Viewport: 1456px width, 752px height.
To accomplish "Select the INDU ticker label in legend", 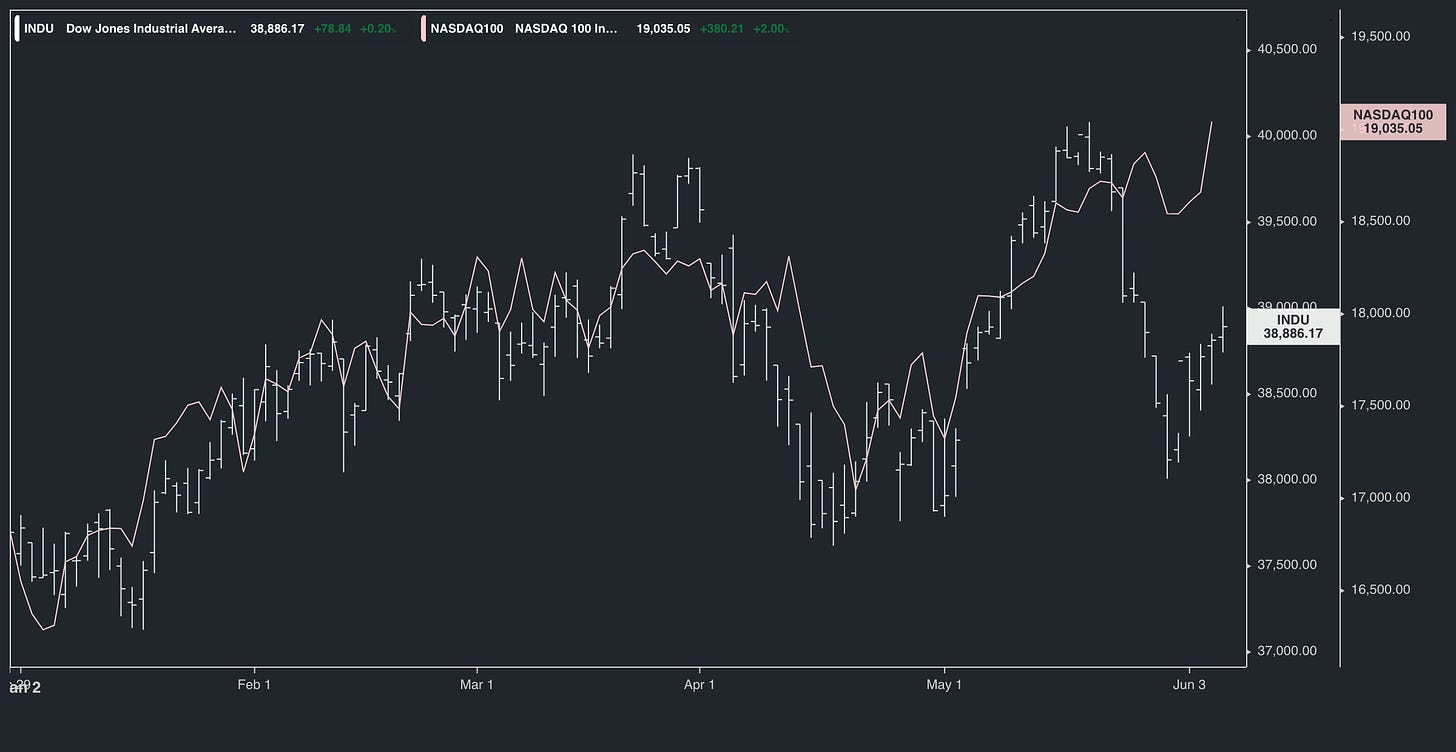I will point(39,29).
